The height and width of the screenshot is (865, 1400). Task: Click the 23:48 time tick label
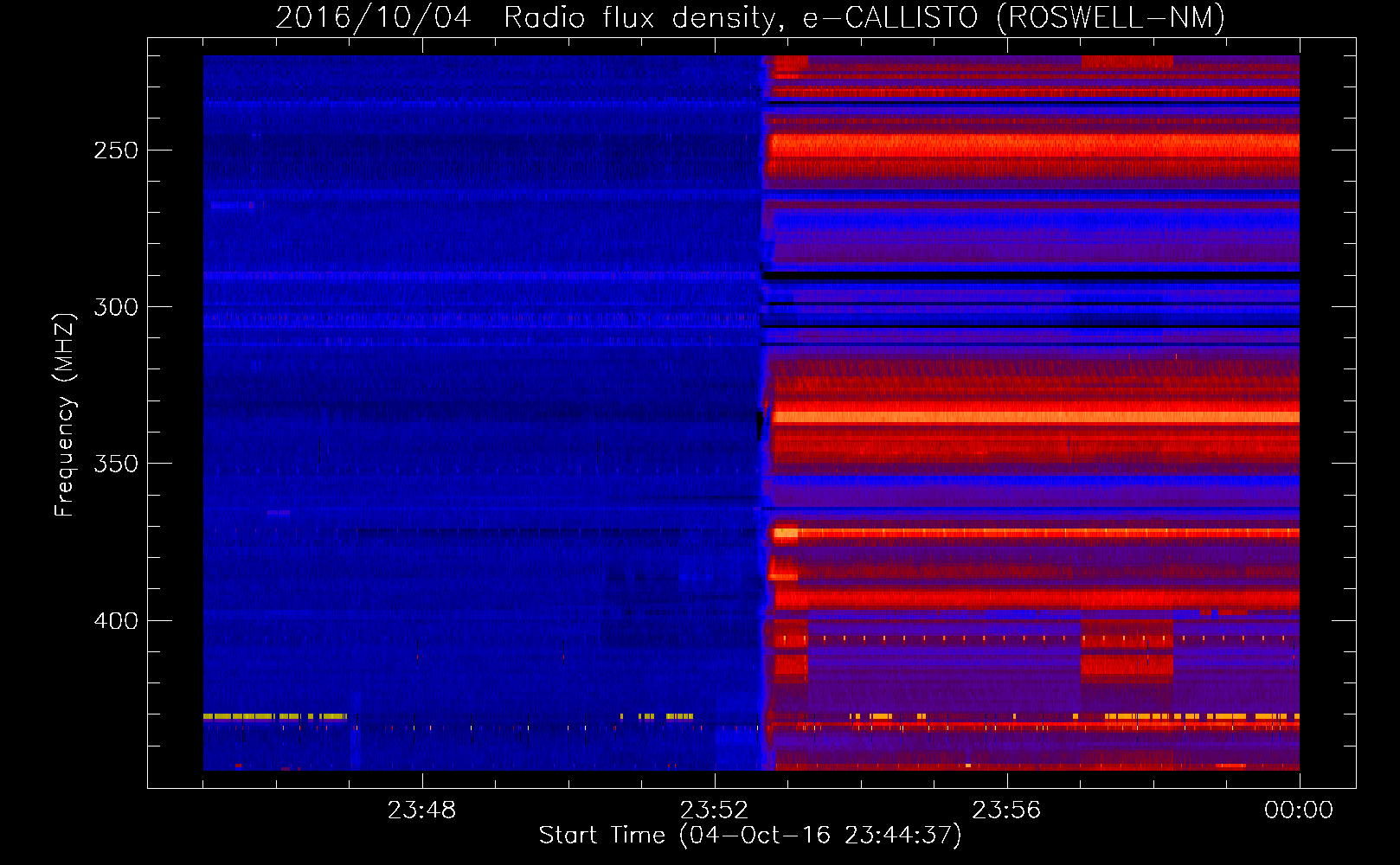(x=421, y=811)
